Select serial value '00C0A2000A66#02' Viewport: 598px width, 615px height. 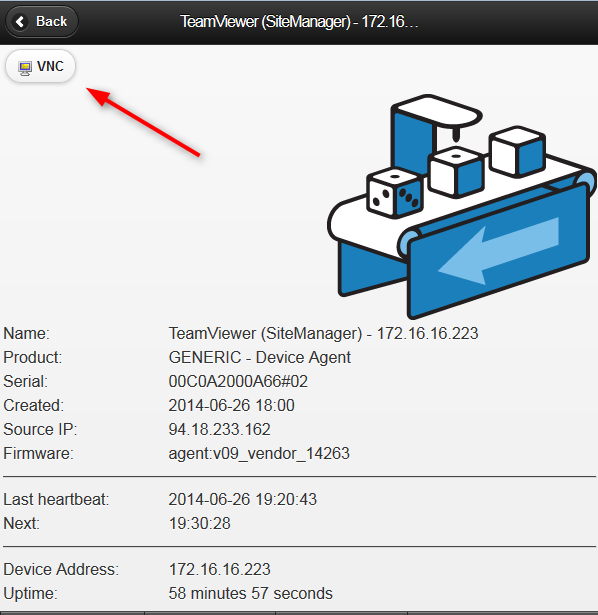point(238,381)
